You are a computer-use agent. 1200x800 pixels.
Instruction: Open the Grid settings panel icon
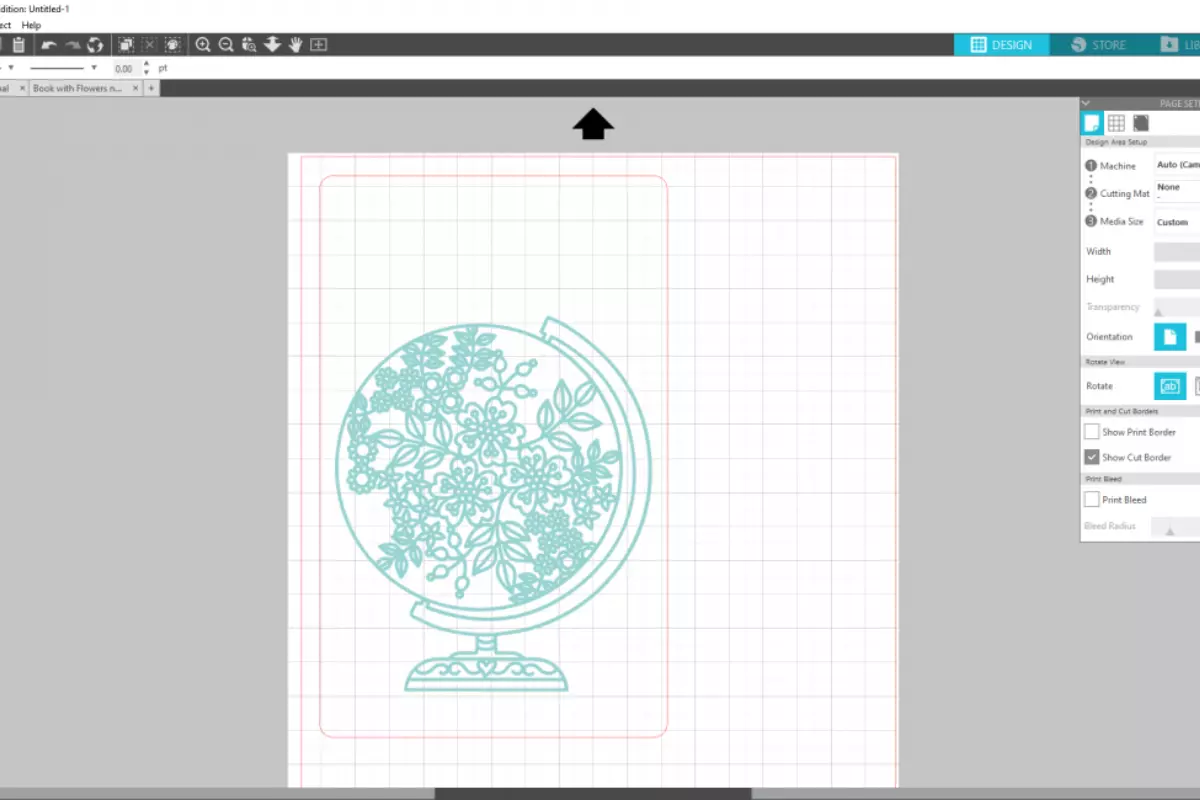[1116, 123]
